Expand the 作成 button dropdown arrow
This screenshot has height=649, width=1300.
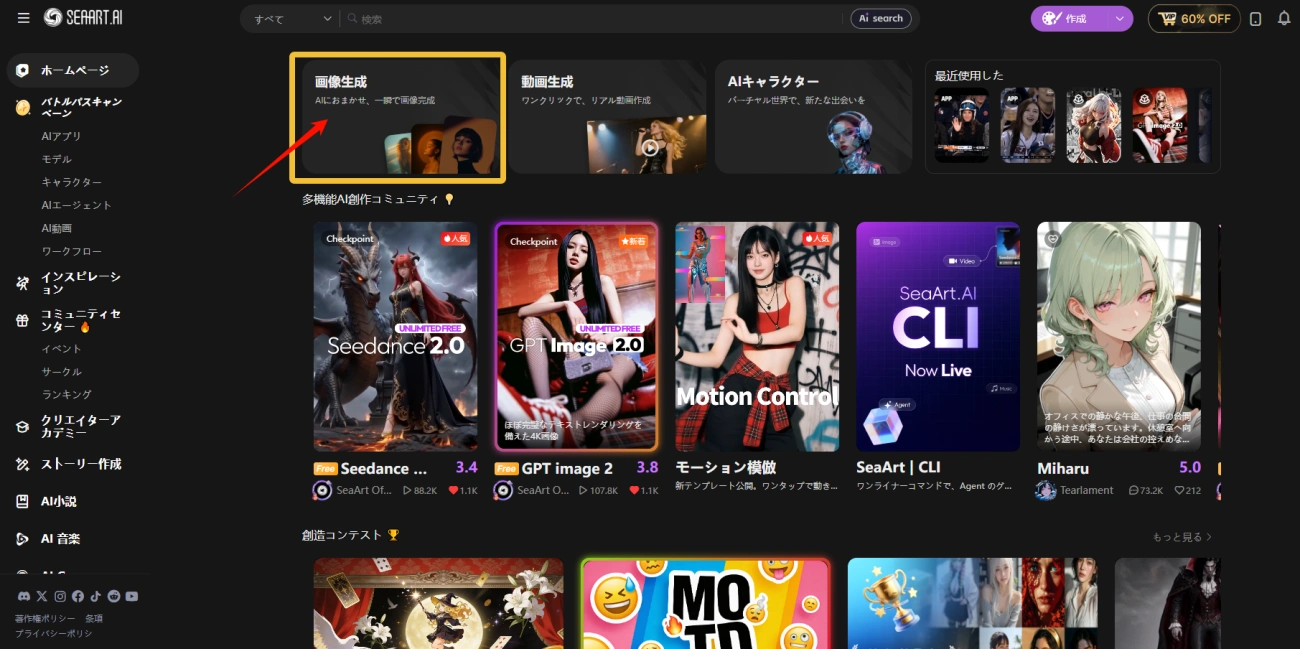point(1120,18)
